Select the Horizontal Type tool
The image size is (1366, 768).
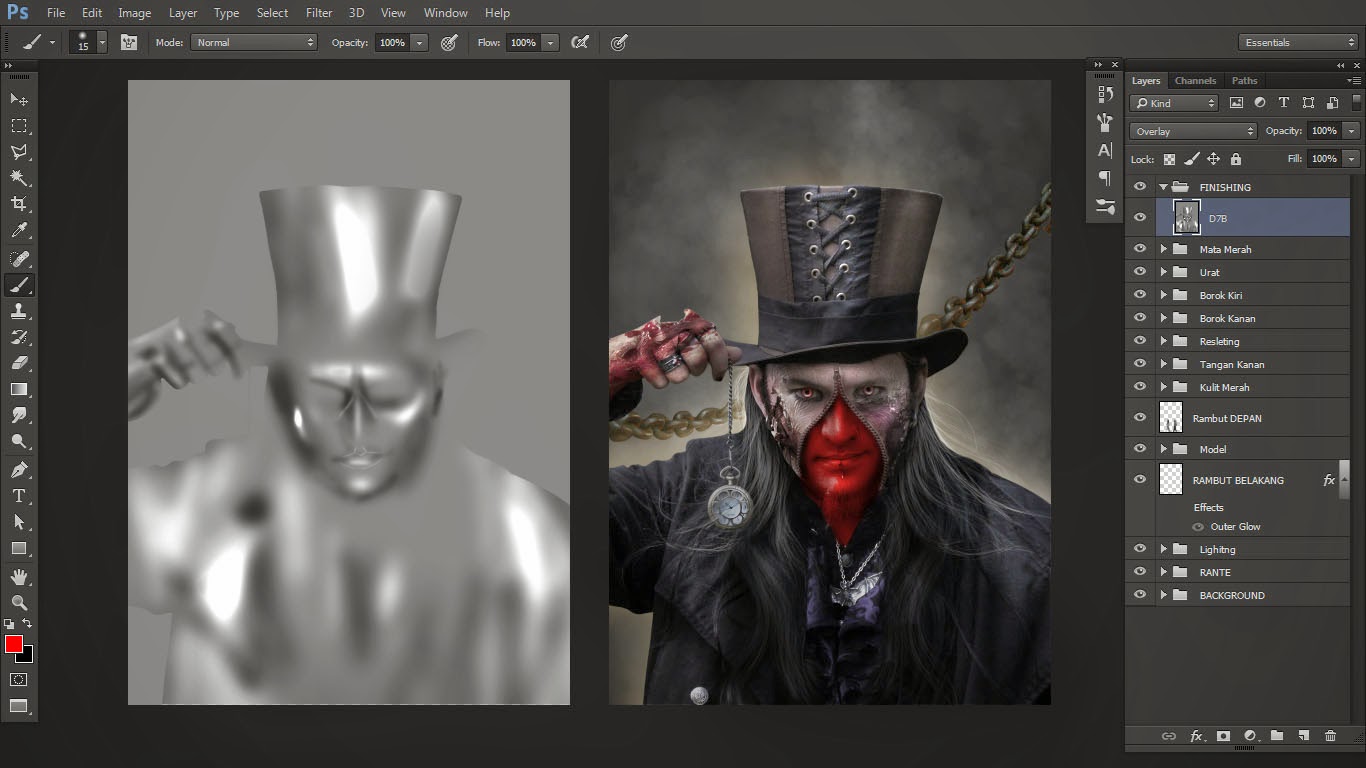tap(19, 496)
